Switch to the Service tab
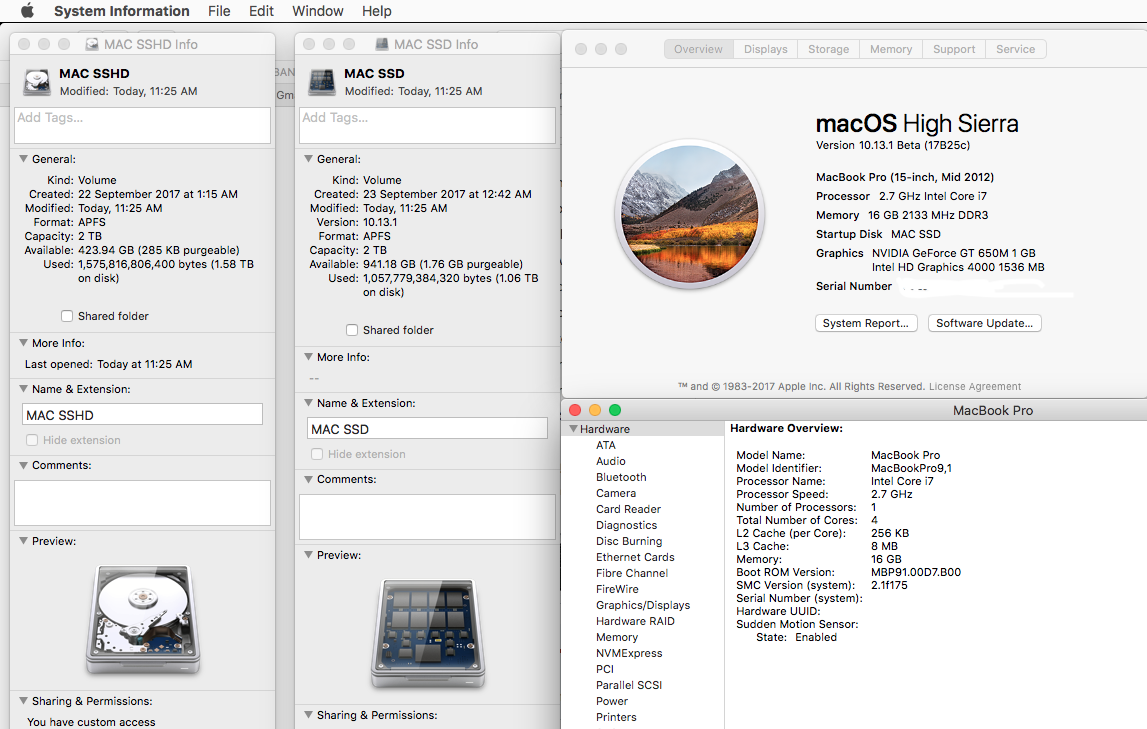The image size is (1147, 729). pos(1015,49)
